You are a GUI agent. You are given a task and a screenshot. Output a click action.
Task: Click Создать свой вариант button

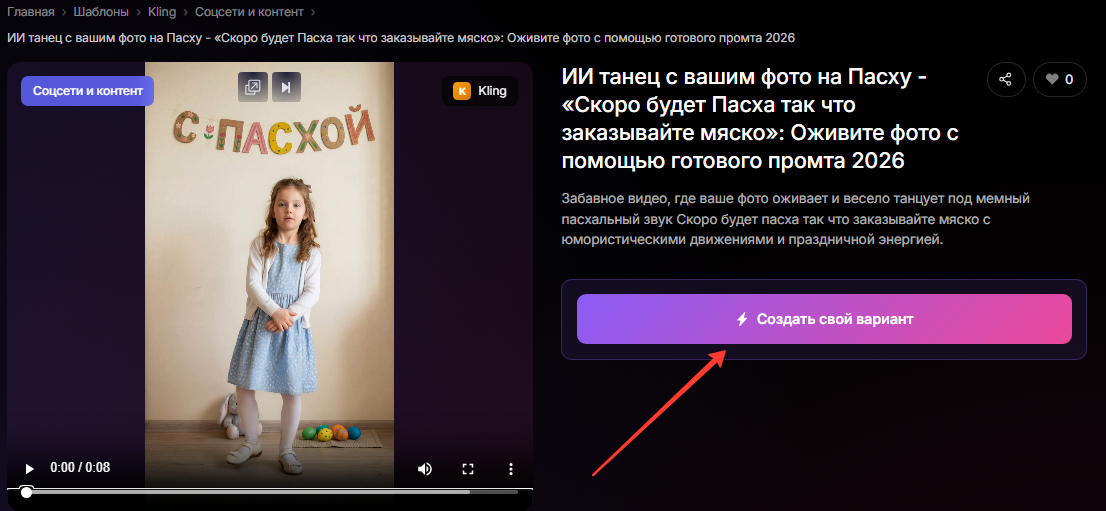[824, 319]
